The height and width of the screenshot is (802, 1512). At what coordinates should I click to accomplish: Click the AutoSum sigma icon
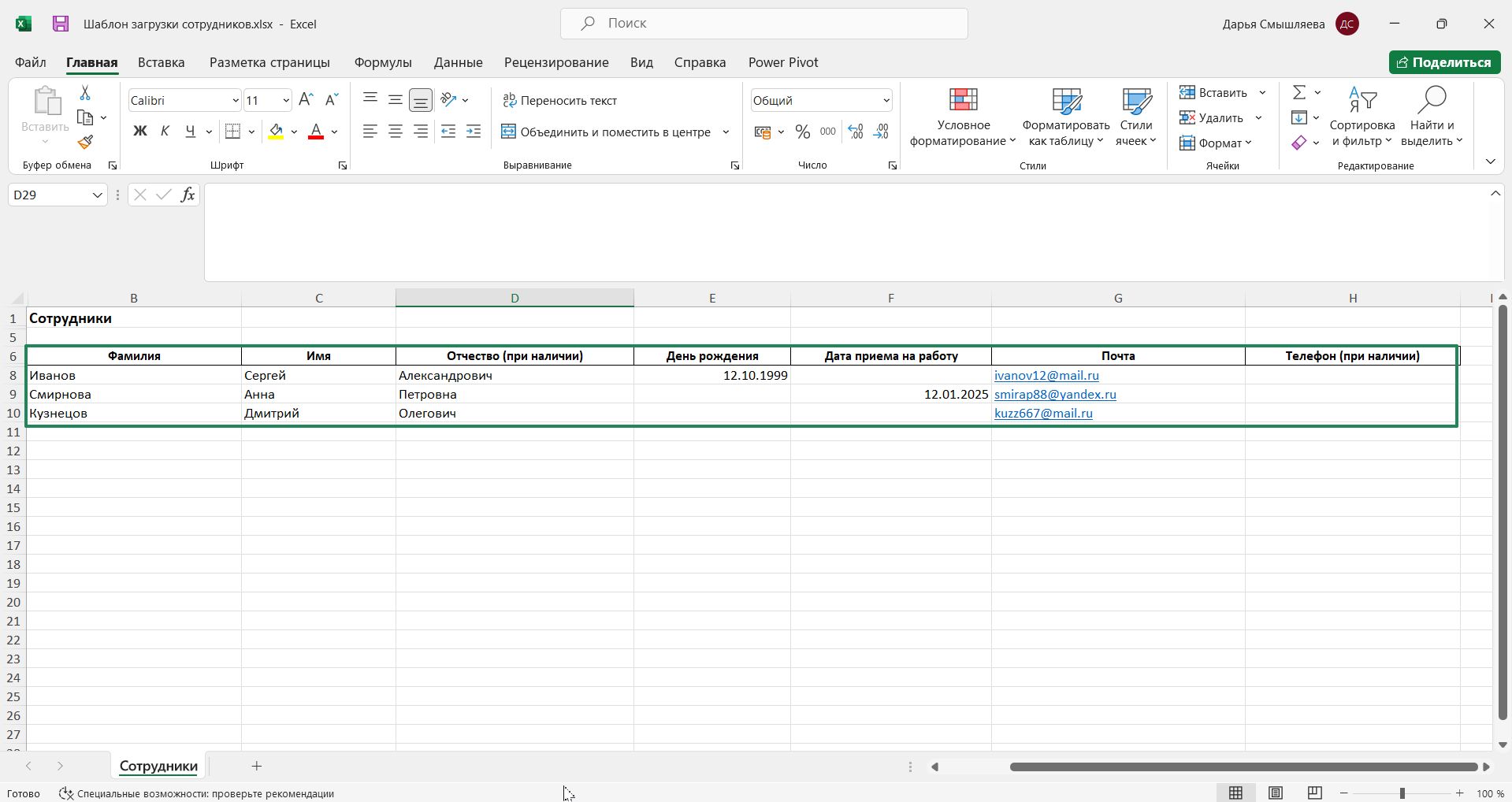coord(1298,93)
